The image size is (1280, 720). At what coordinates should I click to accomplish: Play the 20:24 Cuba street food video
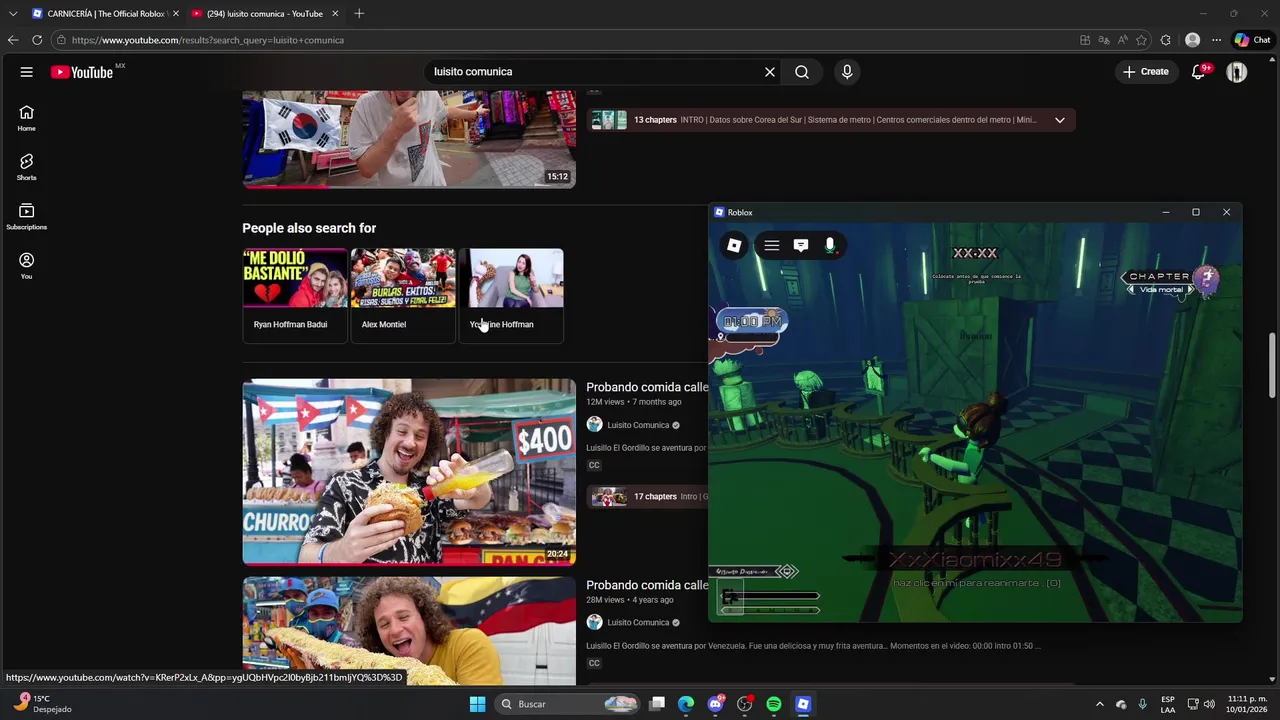409,471
